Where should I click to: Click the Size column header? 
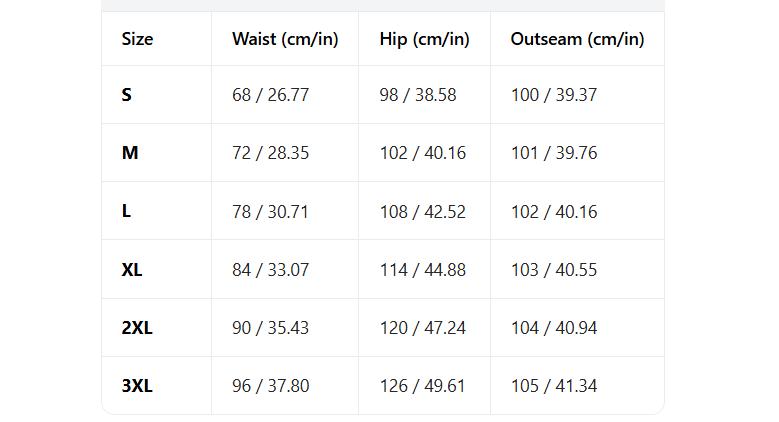(137, 39)
